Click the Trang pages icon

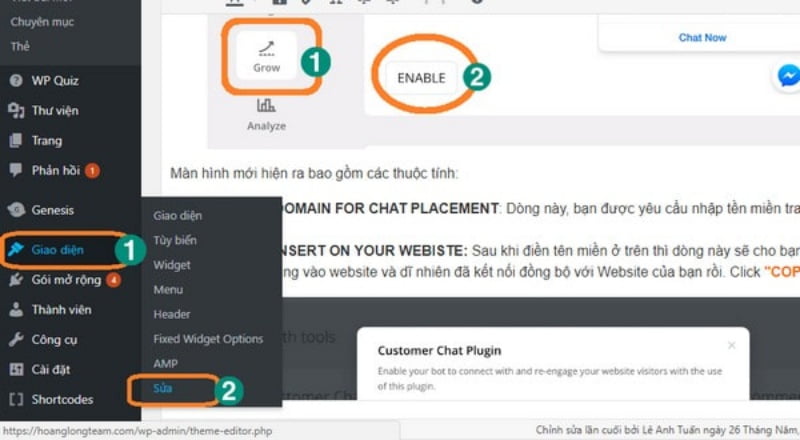point(16,140)
